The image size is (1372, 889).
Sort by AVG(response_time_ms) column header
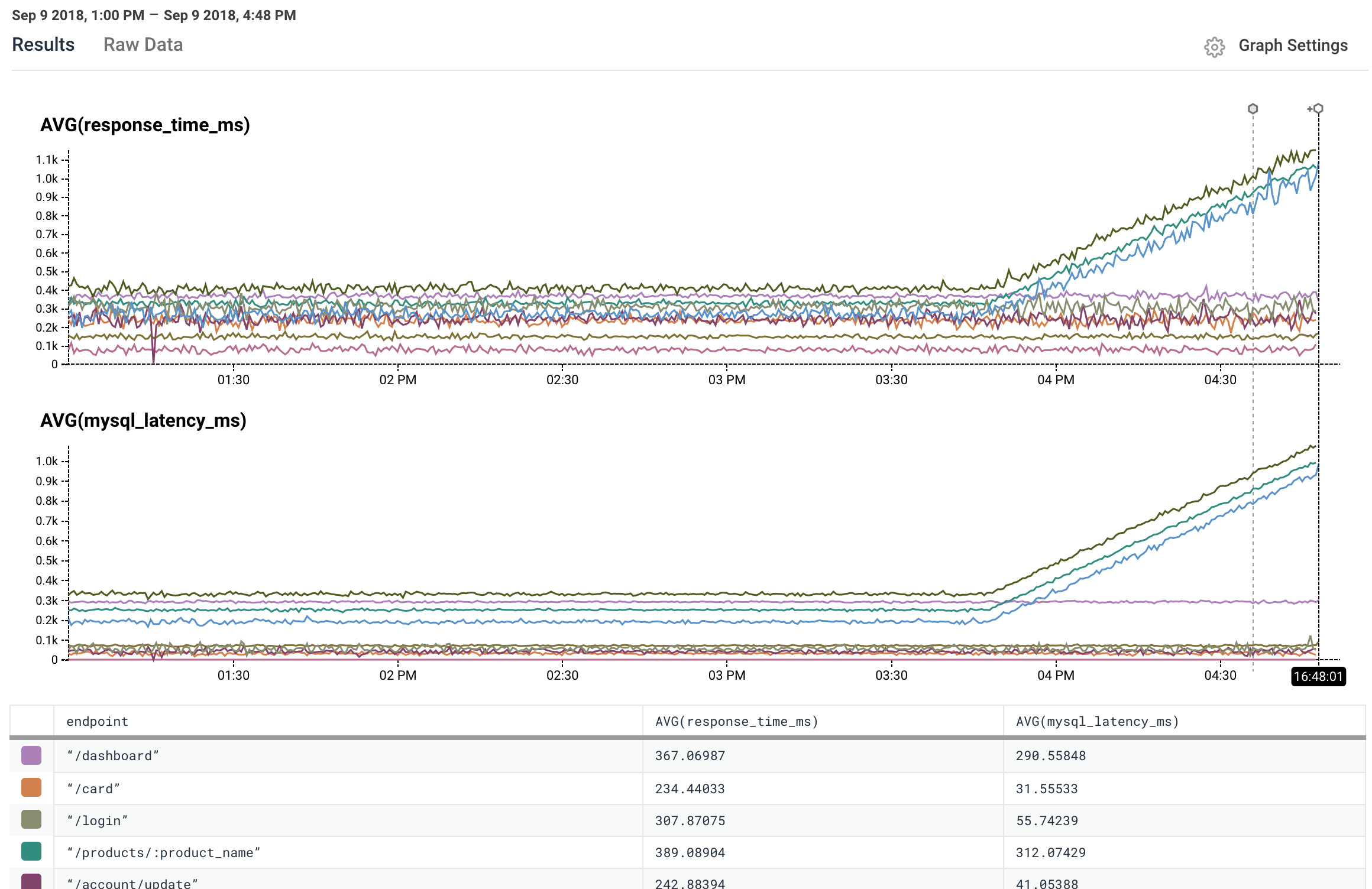(736, 721)
